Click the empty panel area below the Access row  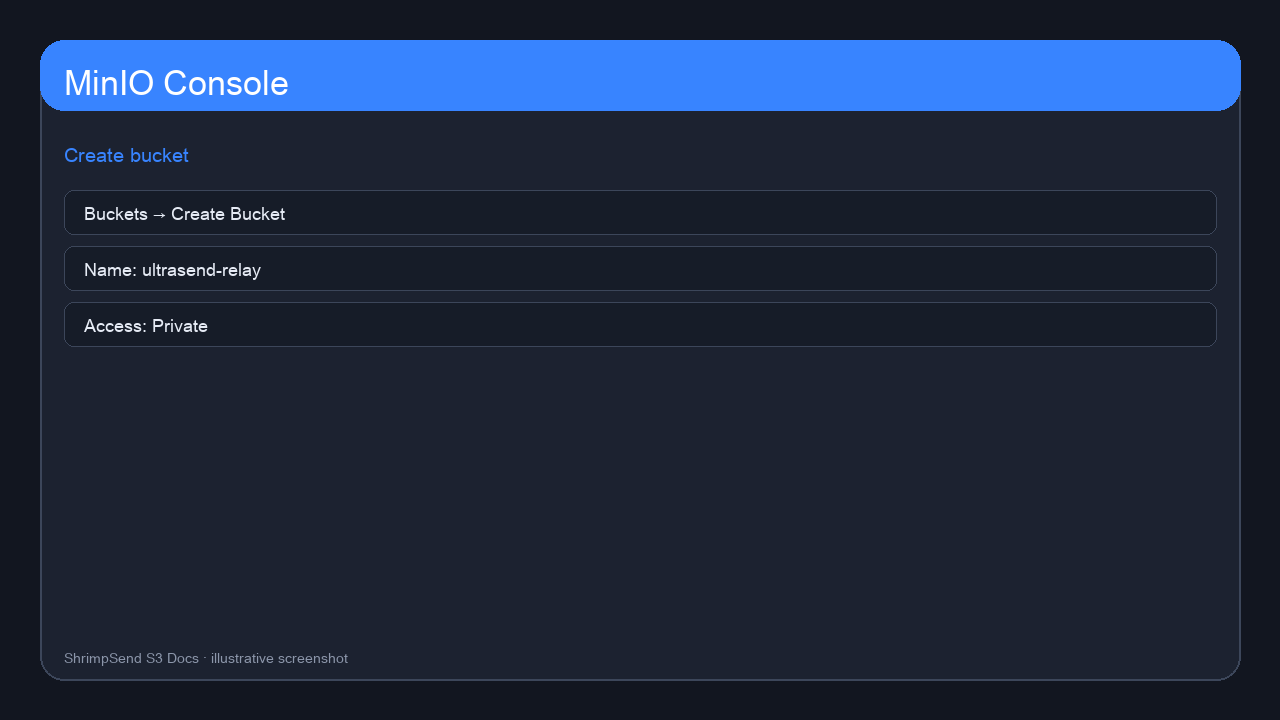click(640, 490)
